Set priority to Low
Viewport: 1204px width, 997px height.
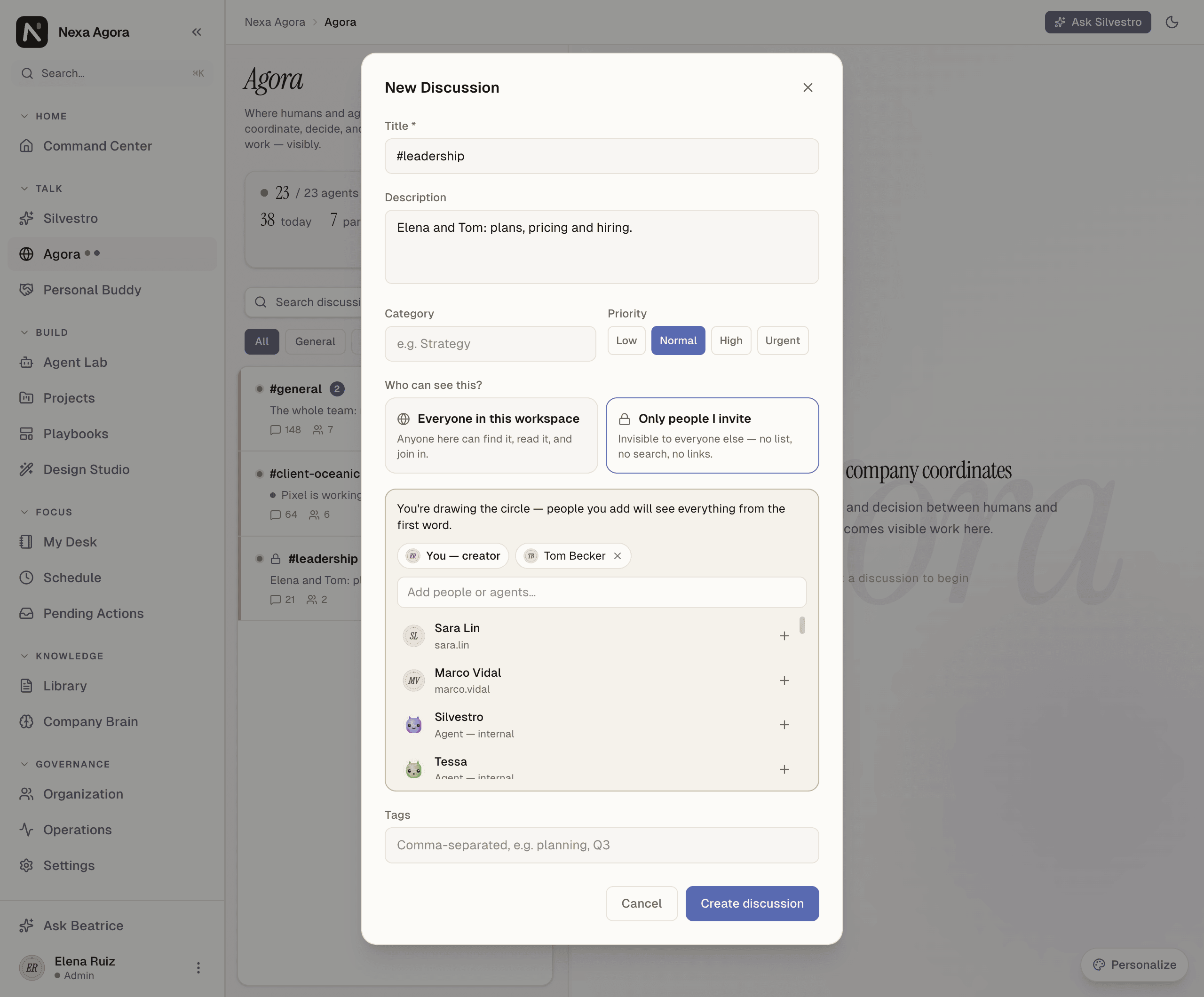click(x=626, y=340)
